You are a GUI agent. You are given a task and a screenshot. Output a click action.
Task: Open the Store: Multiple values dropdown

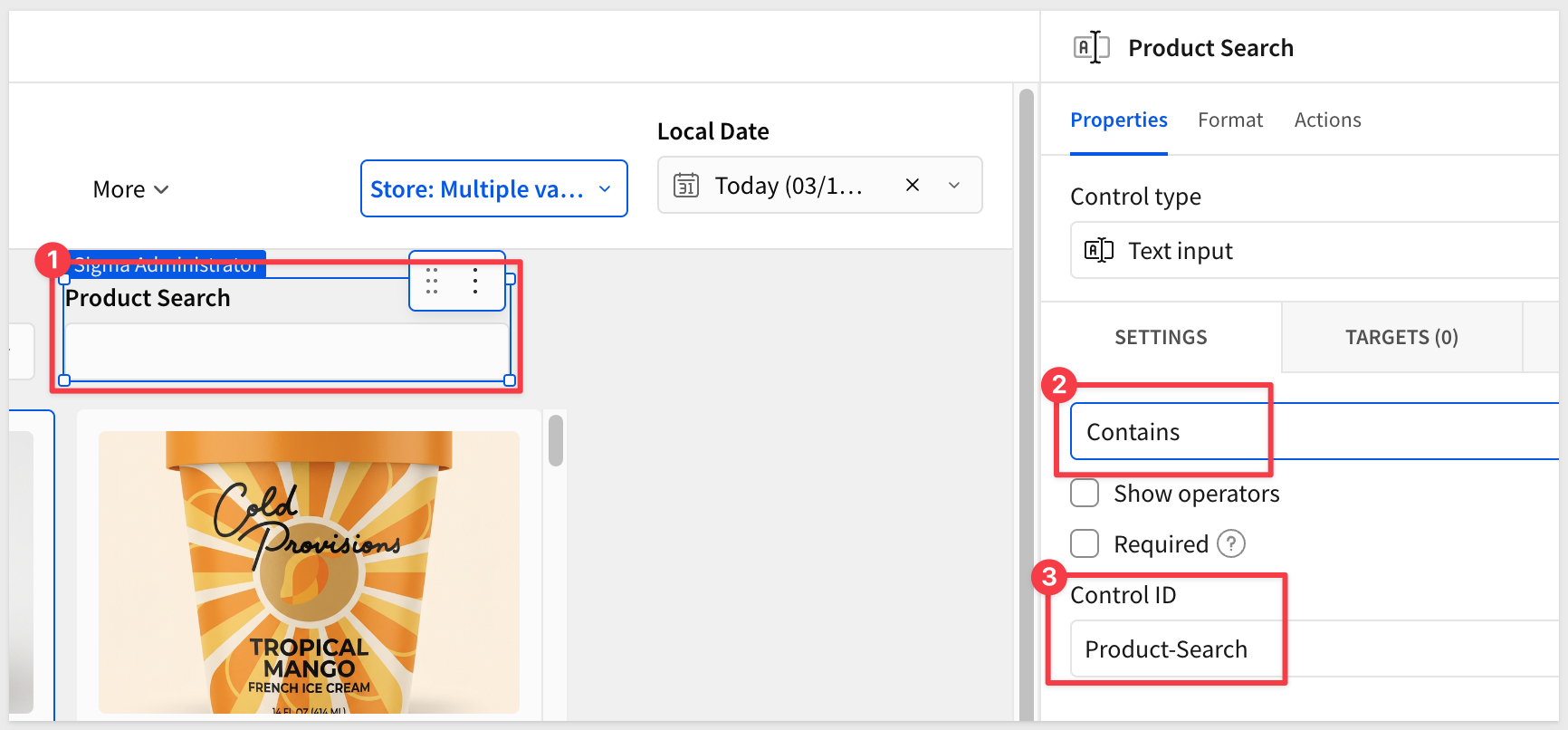[493, 188]
